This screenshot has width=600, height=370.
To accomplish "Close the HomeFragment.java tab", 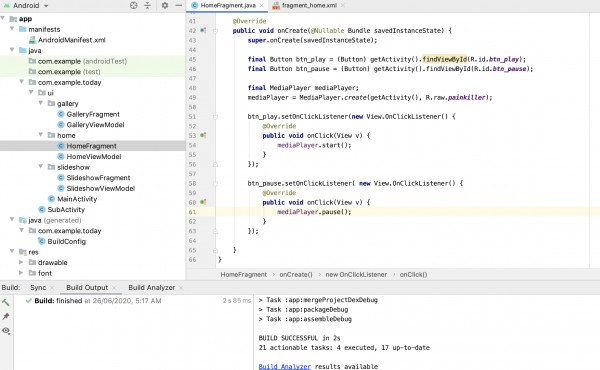I will tap(261, 5).
